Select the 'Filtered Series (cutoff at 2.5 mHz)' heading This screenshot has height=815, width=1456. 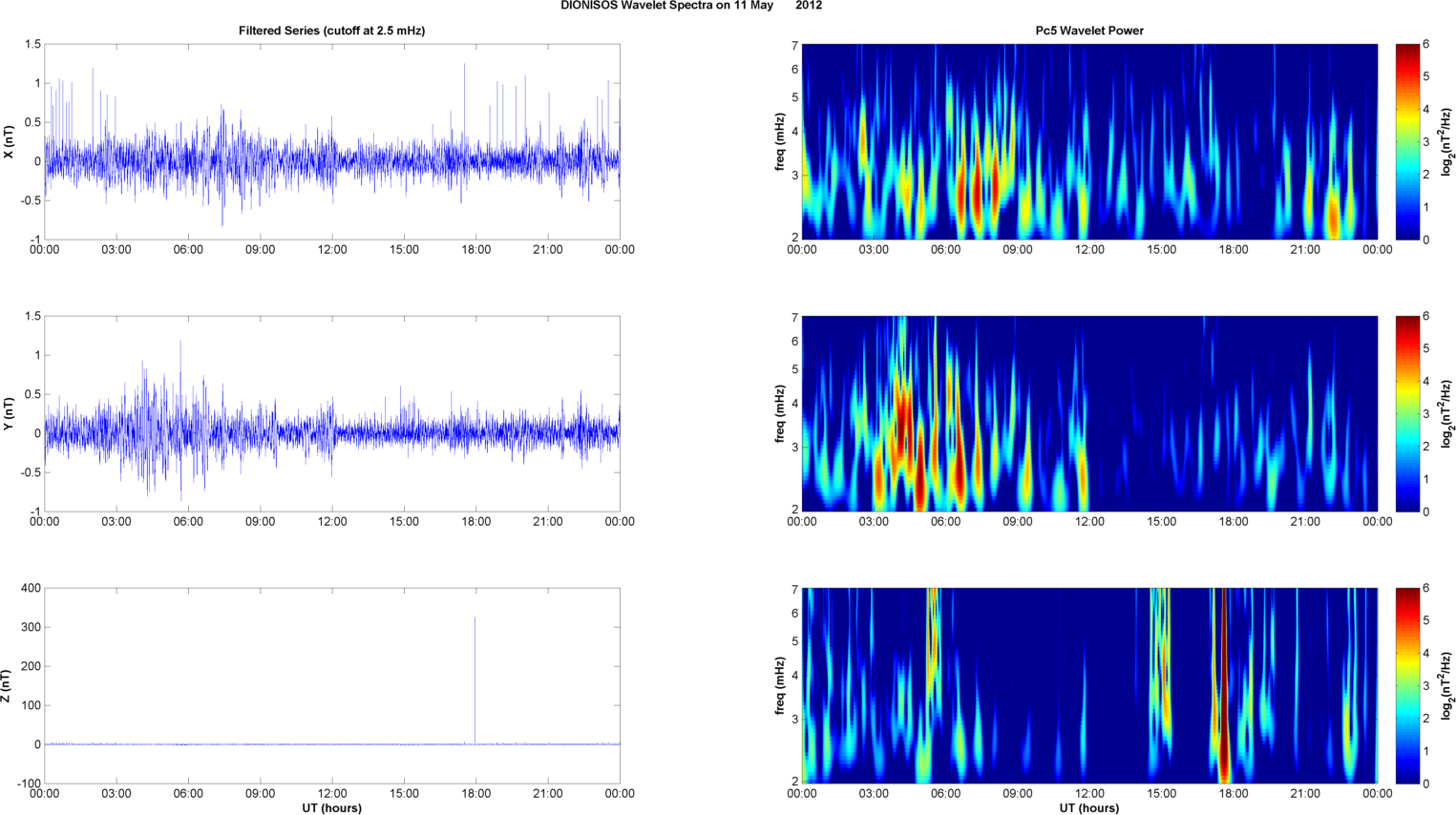[x=331, y=31]
